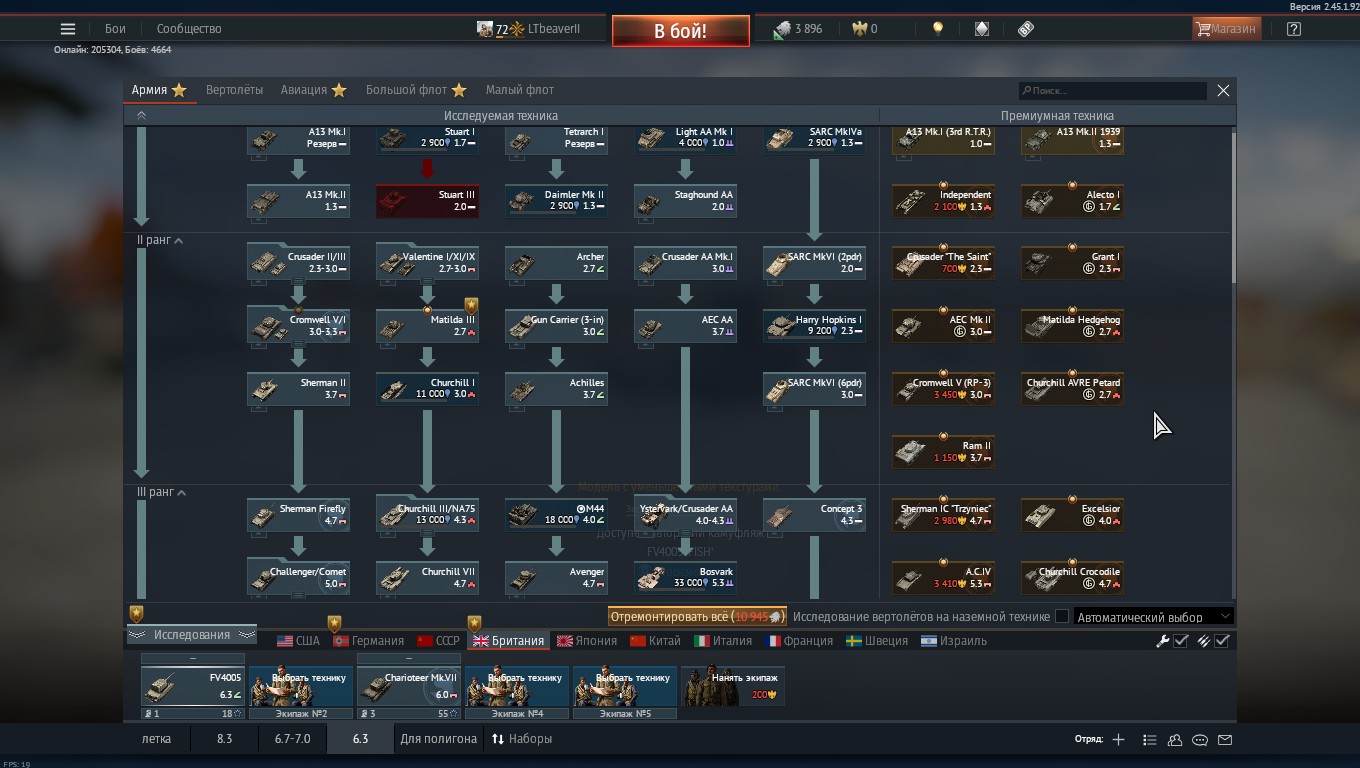Image resolution: width=1360 pixels, height=768 pixels.
Task: Click the research tree vertical scrollbar
Action: pyautogui.click(x=1233, y=208)
